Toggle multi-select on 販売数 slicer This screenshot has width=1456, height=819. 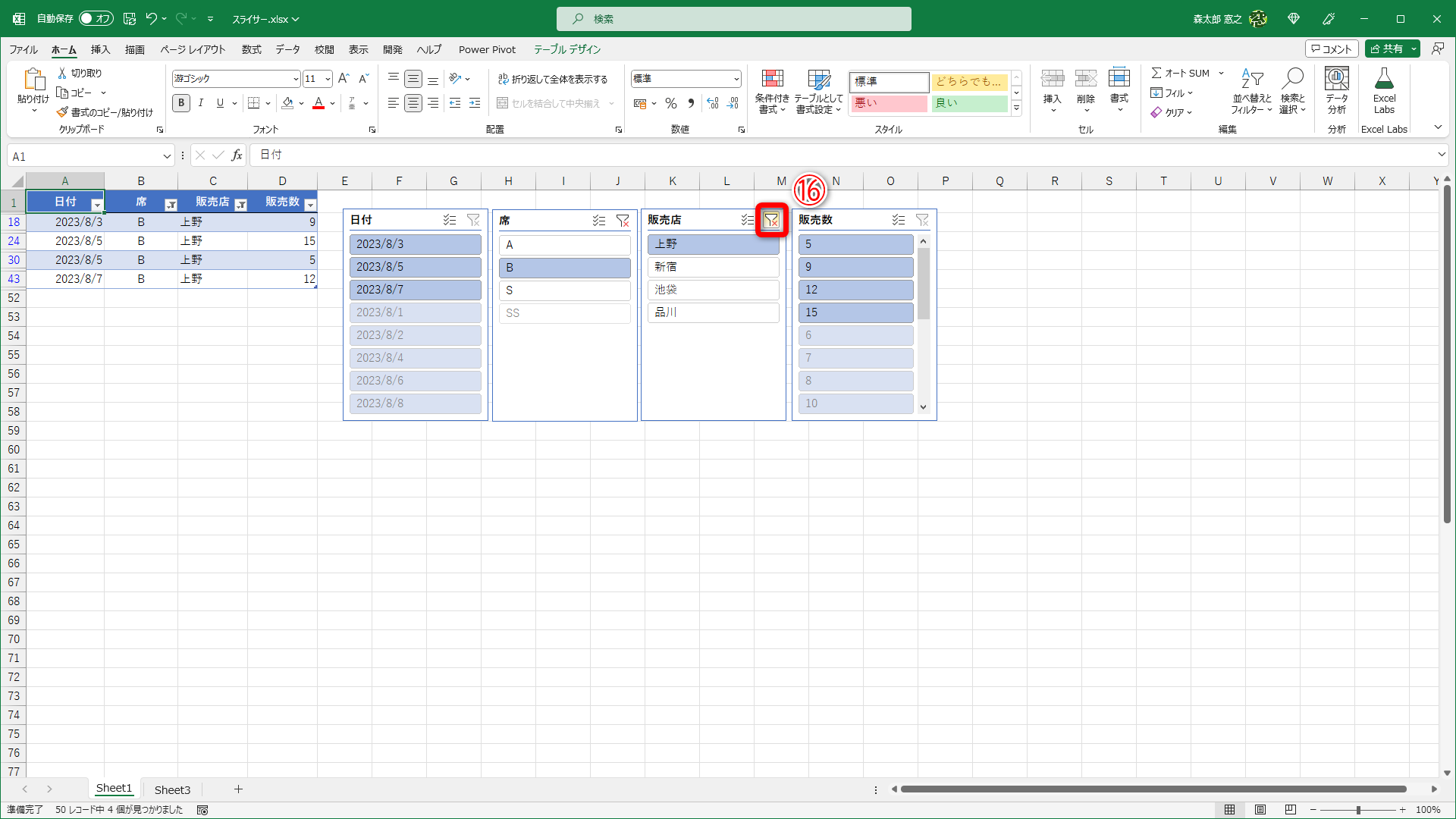(x=899, y=220)
